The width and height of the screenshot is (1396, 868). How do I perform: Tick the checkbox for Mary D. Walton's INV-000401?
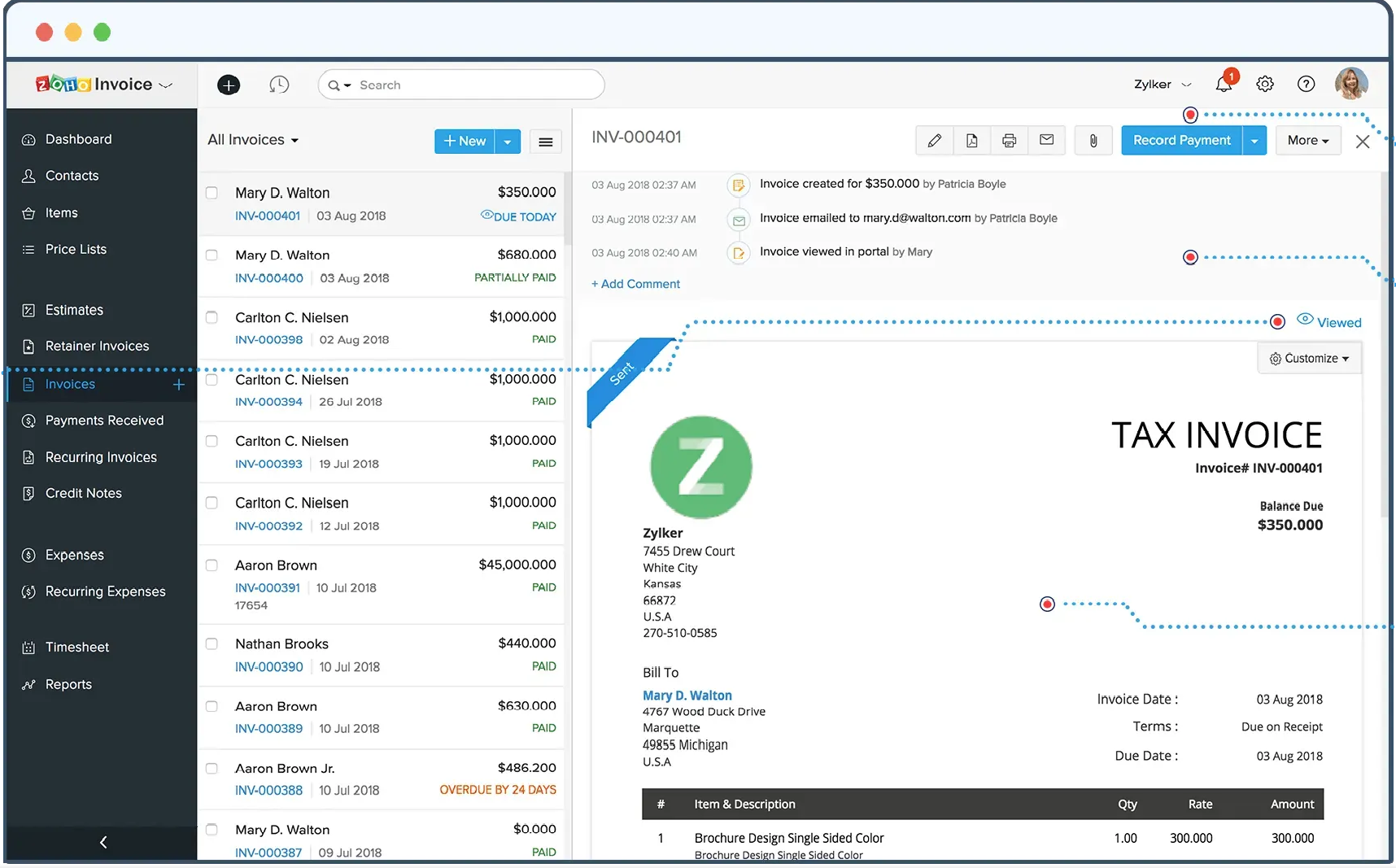(212, 193)
